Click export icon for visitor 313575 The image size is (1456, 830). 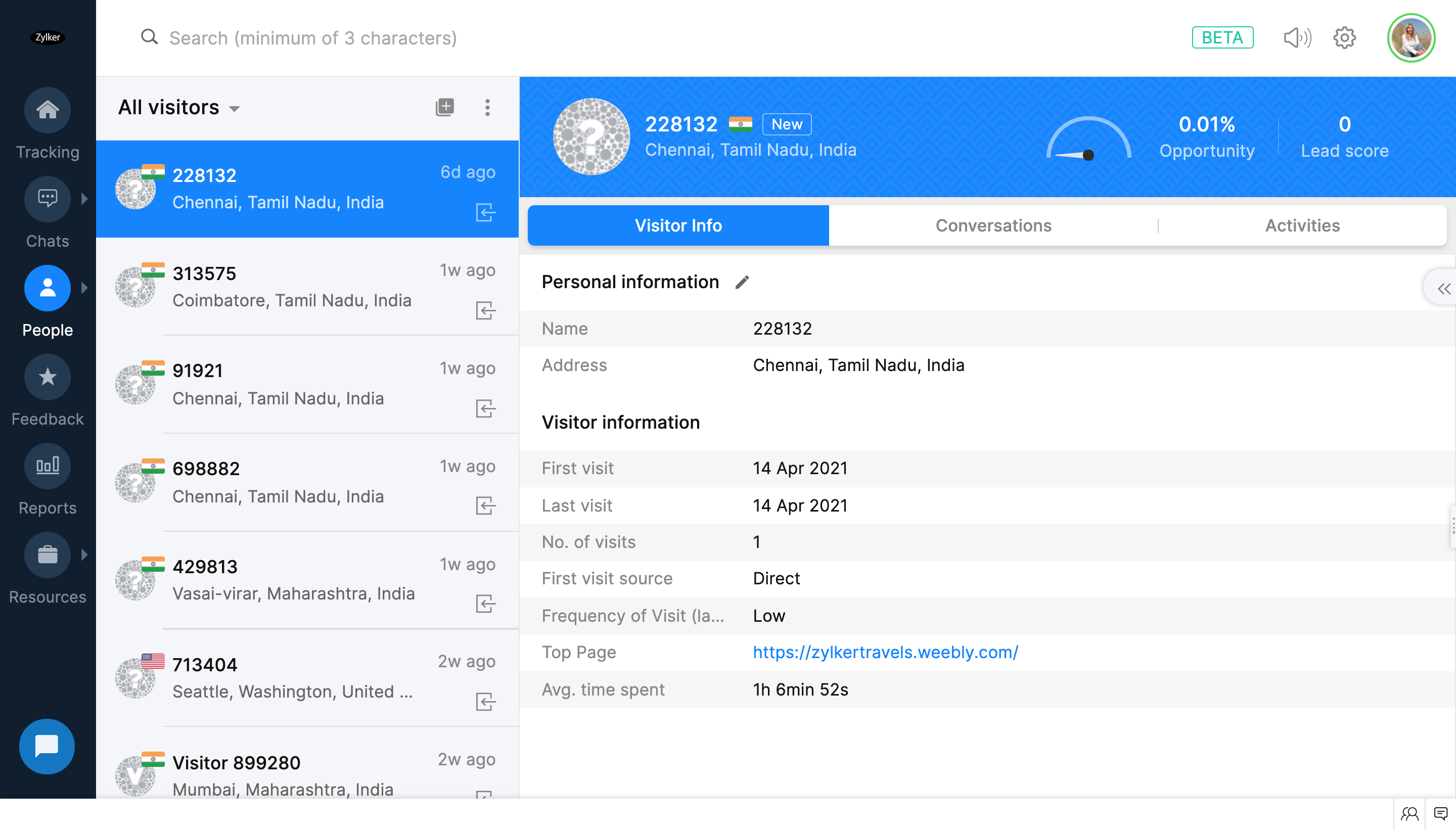(485, 311)
